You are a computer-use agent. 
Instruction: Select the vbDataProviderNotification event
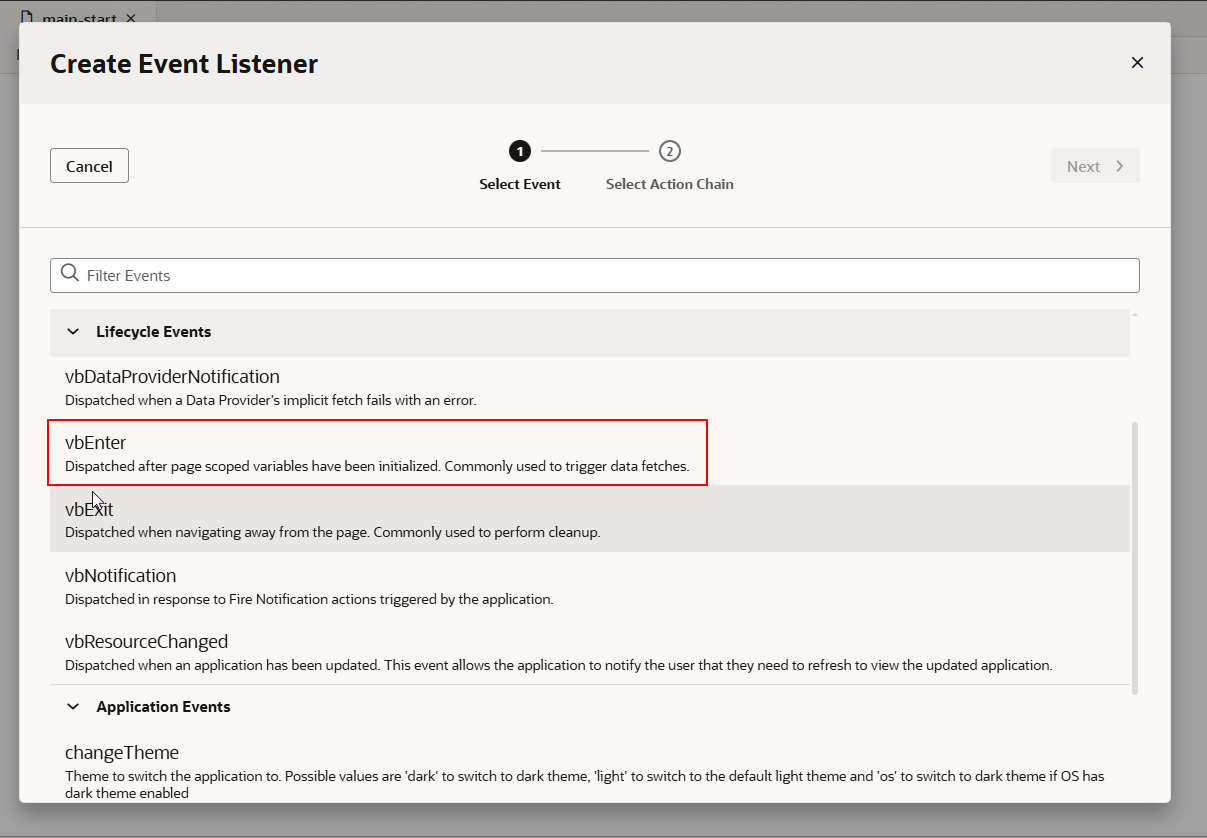[590, 387]
